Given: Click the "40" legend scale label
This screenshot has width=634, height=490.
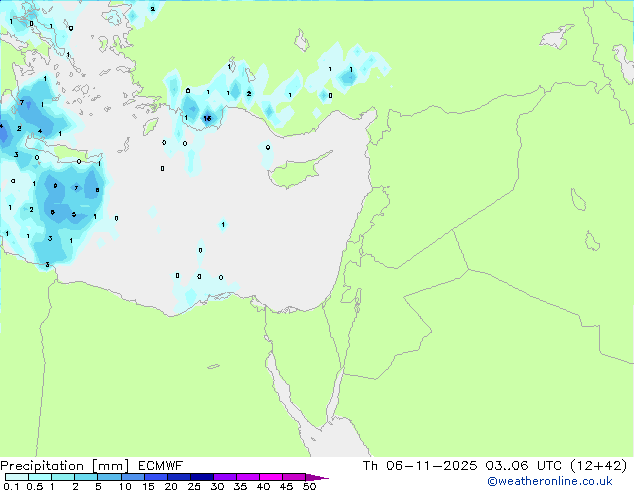Looking at the screenshot, I should (263, 486).
